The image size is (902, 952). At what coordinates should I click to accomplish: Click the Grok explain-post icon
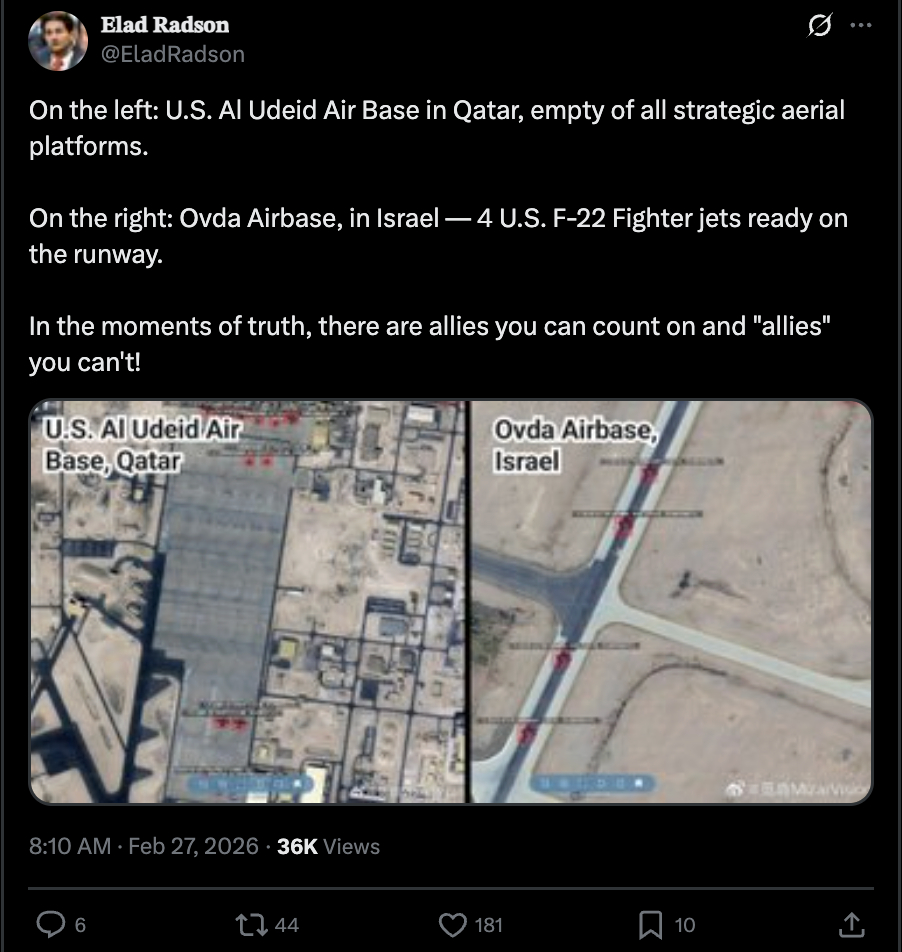pyautogui.click(x=821, y=28)
